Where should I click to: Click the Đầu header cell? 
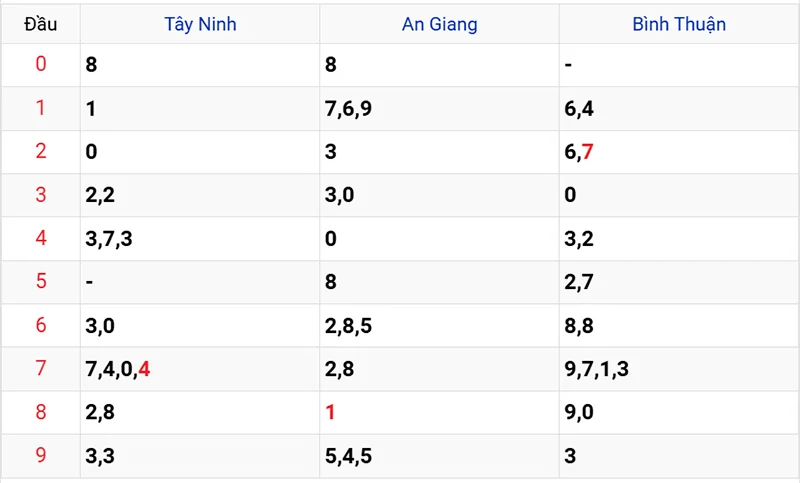tap(41, 24)
